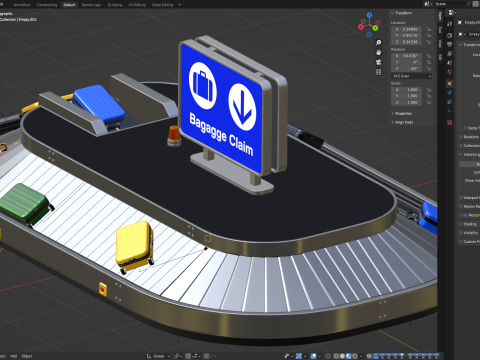Open the orange Object properties tab icon
This screenshot has height=360, width=480.
pos(449,83)
